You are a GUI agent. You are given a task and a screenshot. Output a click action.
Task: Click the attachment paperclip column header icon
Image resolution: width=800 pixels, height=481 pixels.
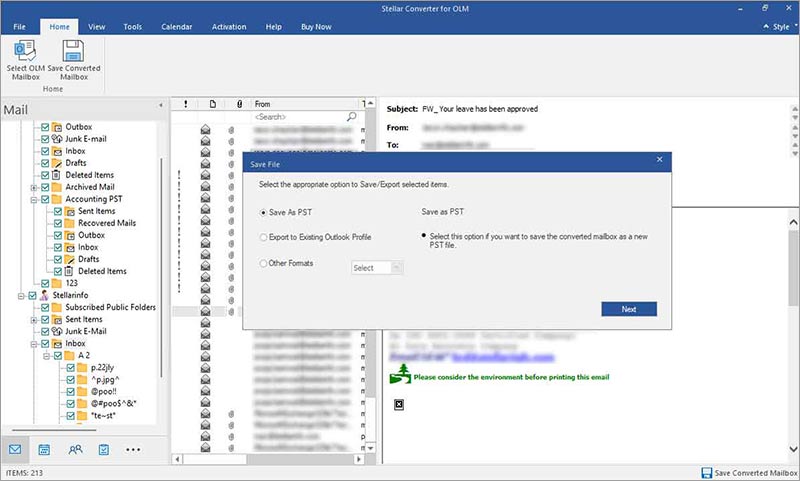239,104
